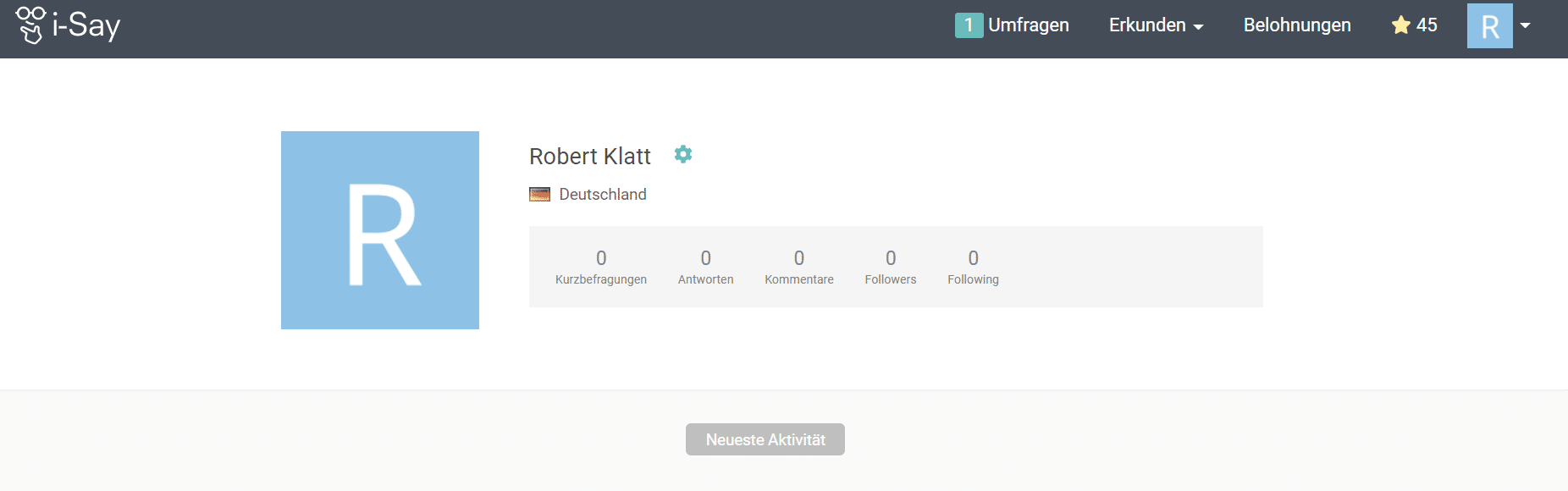Open the Umfragen page
Viewport: 1568px width, 491px height.
1028,25
